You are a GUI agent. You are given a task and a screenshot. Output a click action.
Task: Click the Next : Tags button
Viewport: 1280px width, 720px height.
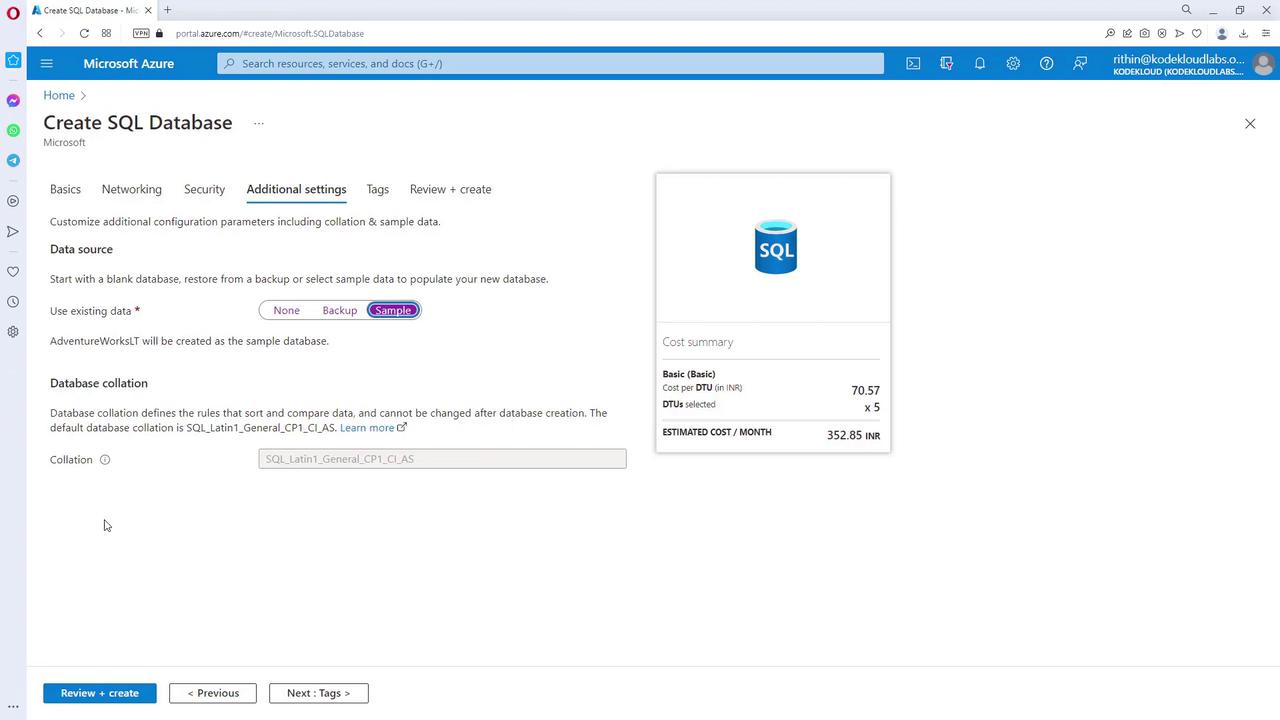(319, 693)
